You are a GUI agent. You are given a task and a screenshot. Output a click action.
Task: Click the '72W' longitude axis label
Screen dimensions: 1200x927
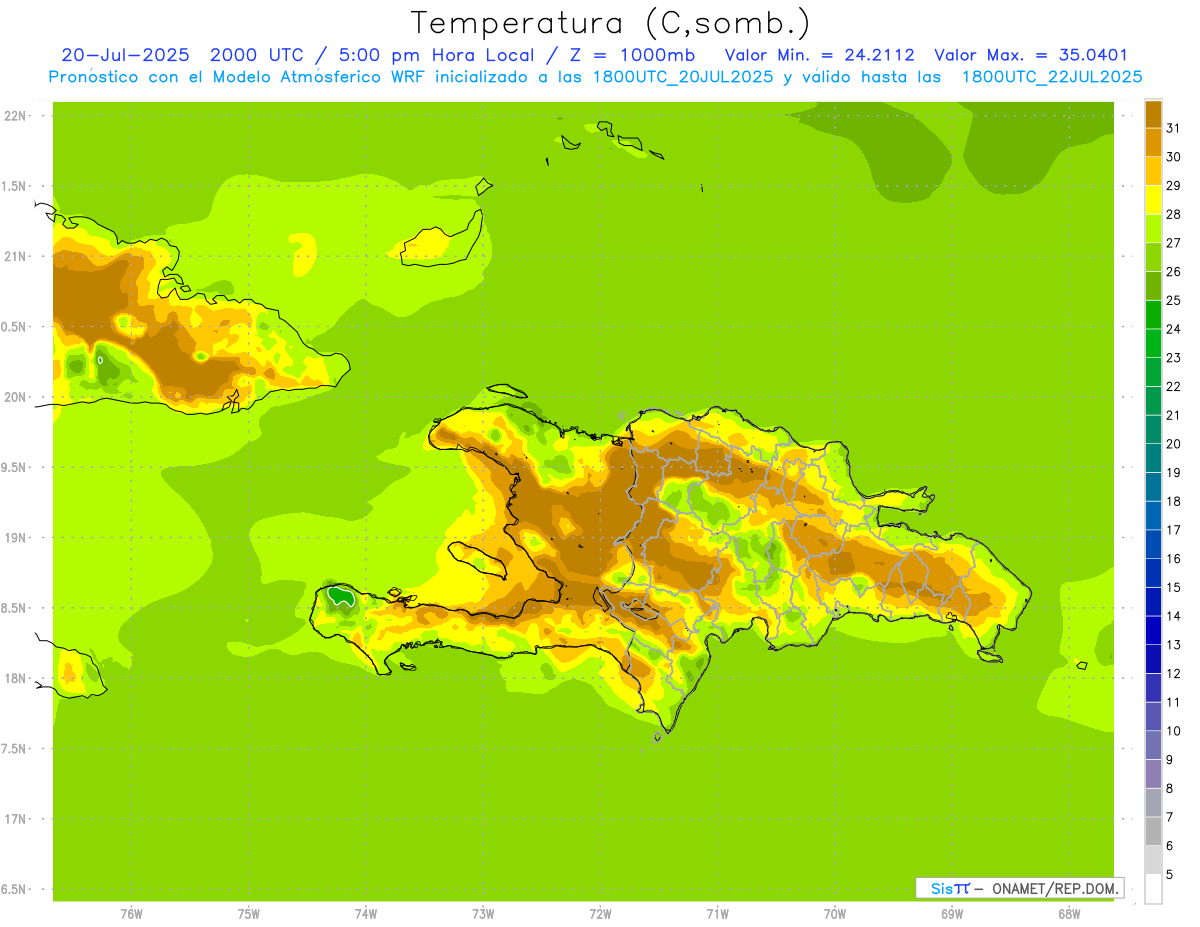[600, 914]
